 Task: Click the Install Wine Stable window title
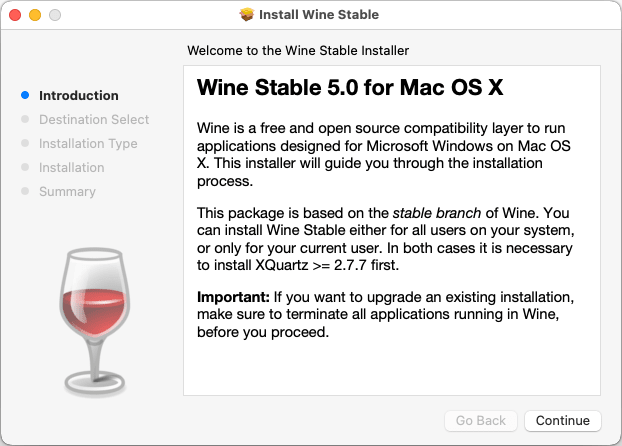[x=319, y=15]
